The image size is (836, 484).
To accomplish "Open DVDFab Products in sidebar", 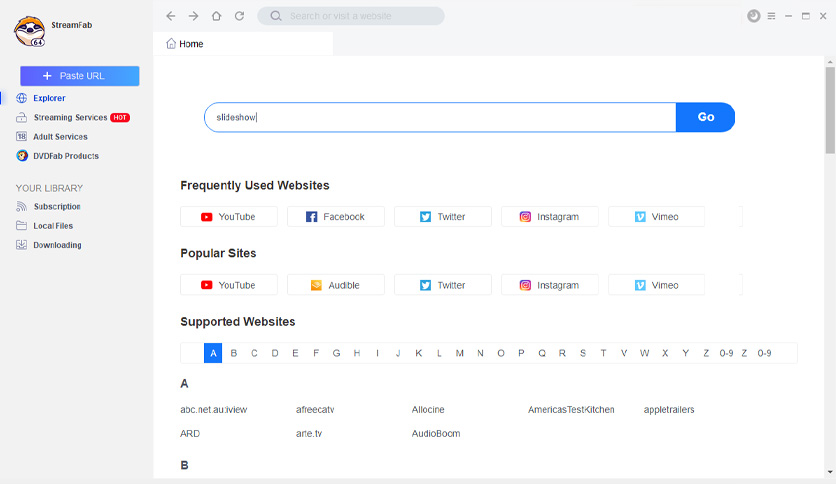I will [66, 156].
